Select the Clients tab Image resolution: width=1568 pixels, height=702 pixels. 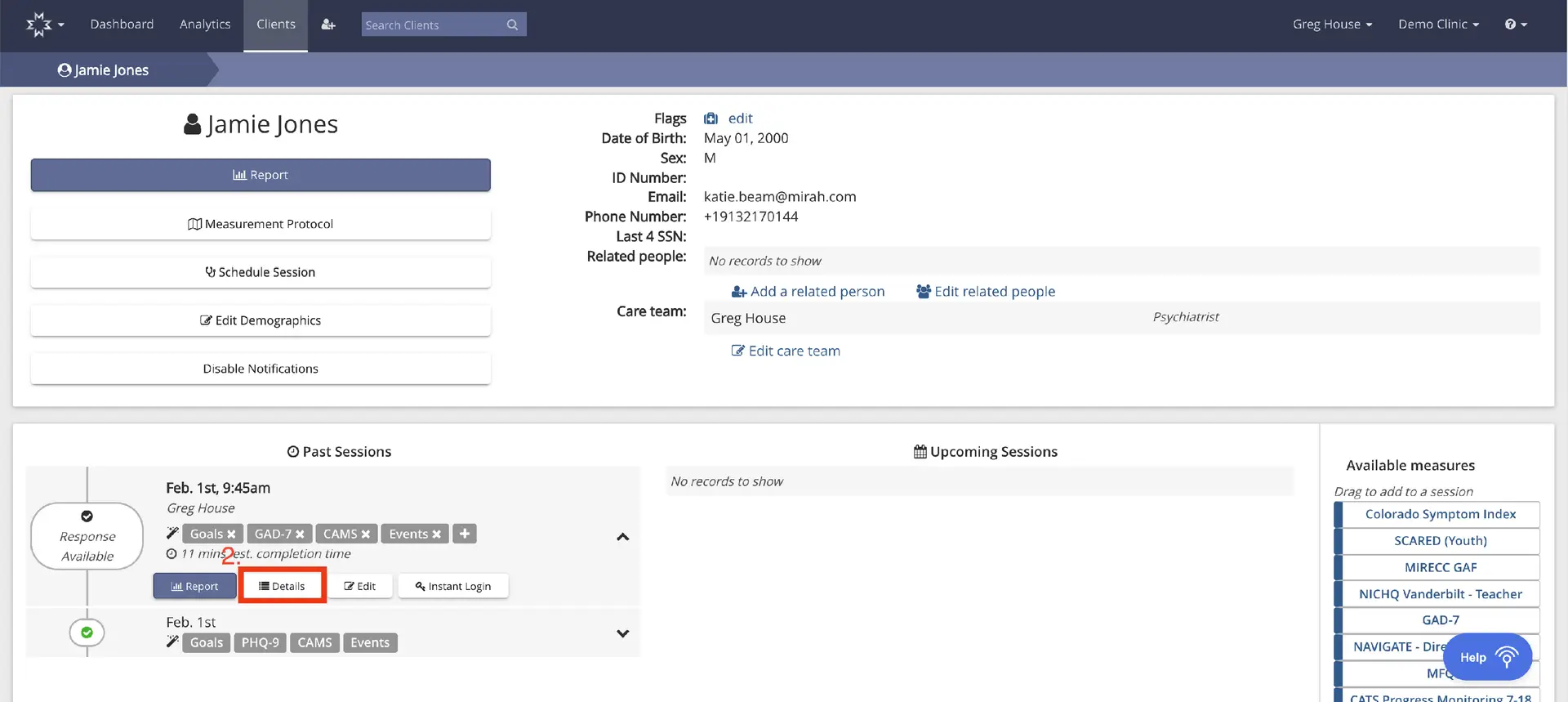tap(276, 25)
